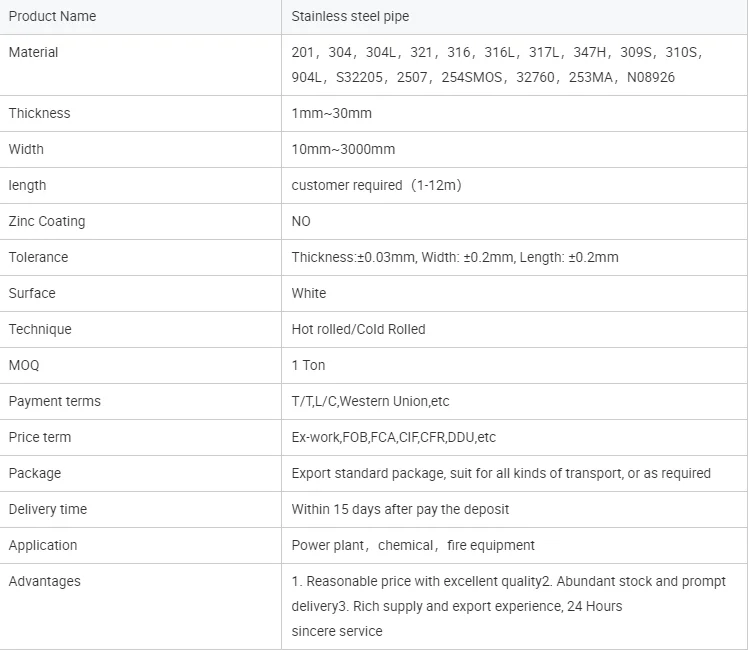Click the tolerance value with ±0.03mm thickness
The width and height of the screenshot is (748, 650).
click(x=455, y=257)
